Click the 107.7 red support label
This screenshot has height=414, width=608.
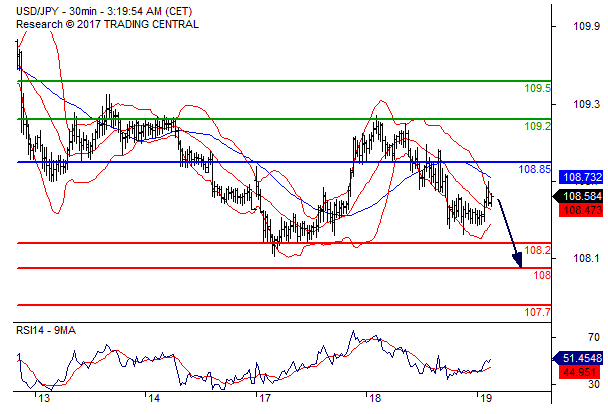[x=537, y=312]
